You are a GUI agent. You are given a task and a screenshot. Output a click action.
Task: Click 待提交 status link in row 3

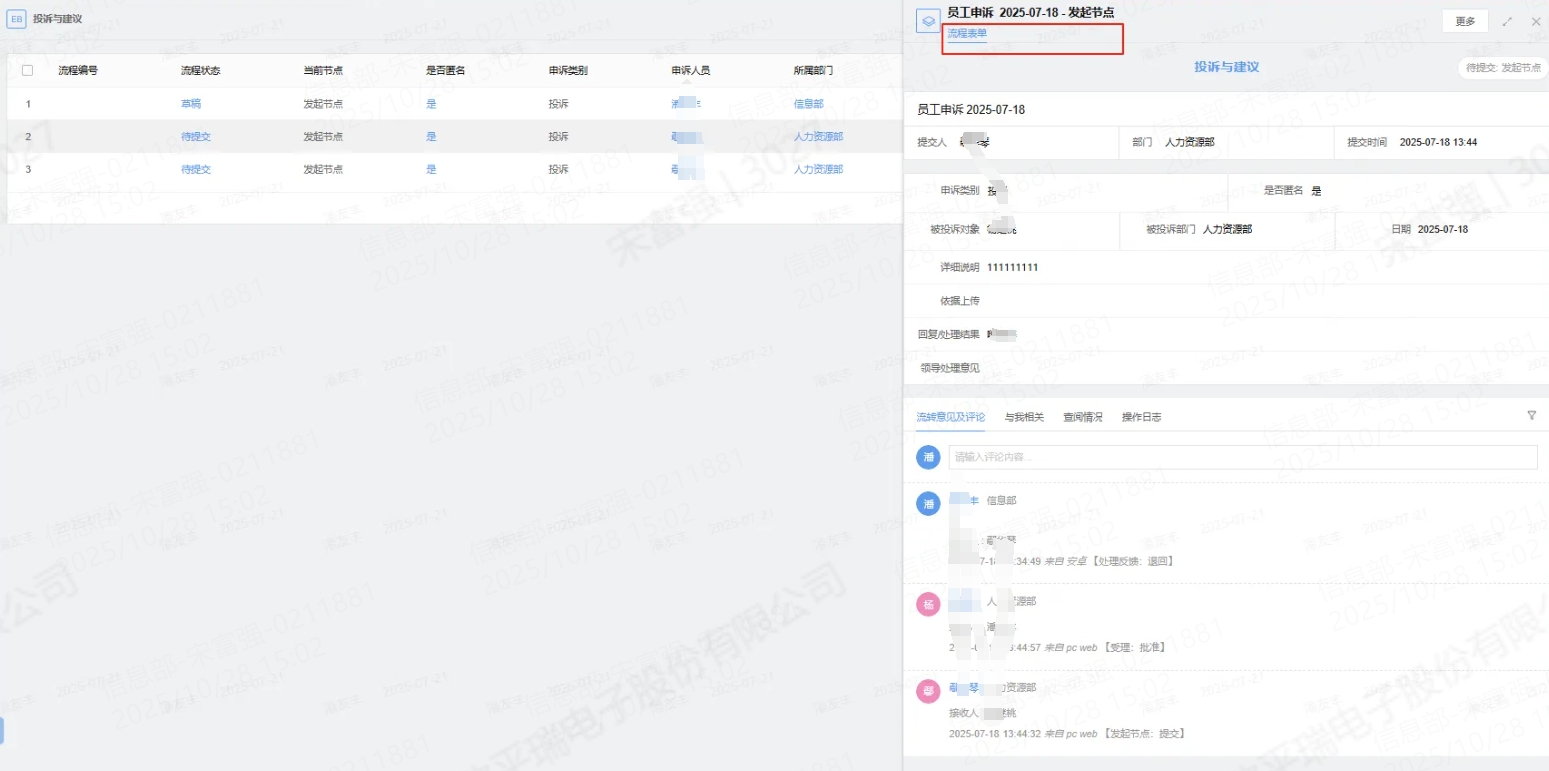coord(196,170)
